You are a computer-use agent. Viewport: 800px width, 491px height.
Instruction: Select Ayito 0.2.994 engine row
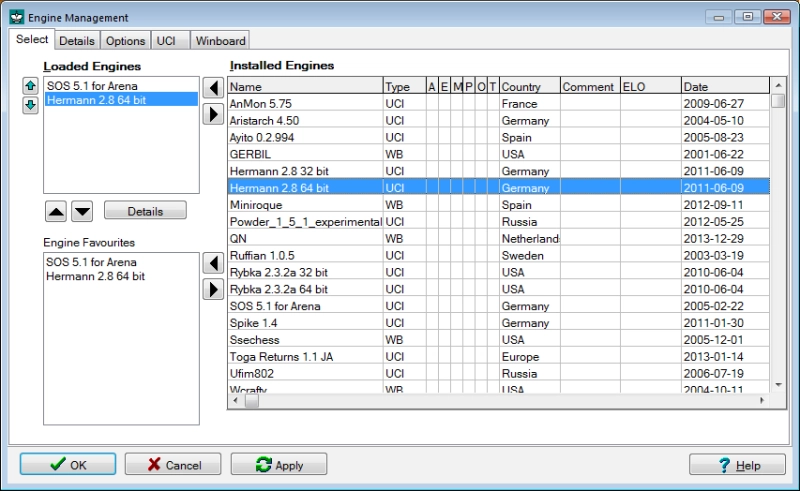point(498,137)
